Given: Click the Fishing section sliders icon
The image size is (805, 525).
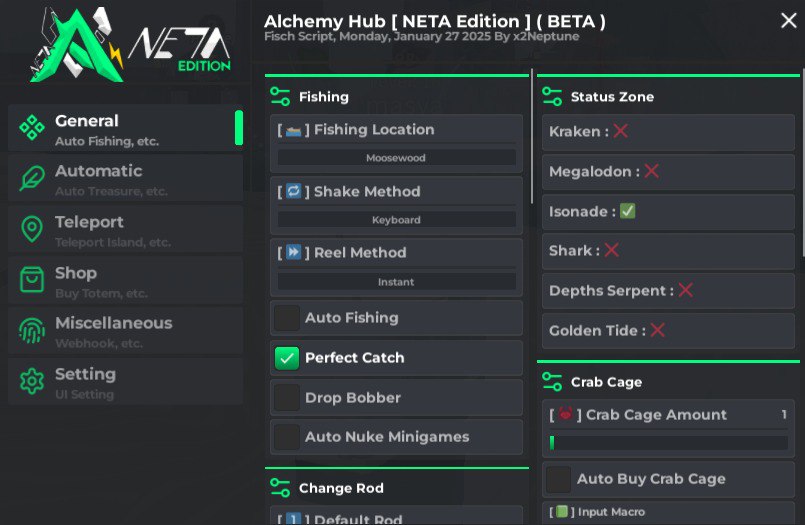Looking at the screenshot, I should tap(280, 96).
